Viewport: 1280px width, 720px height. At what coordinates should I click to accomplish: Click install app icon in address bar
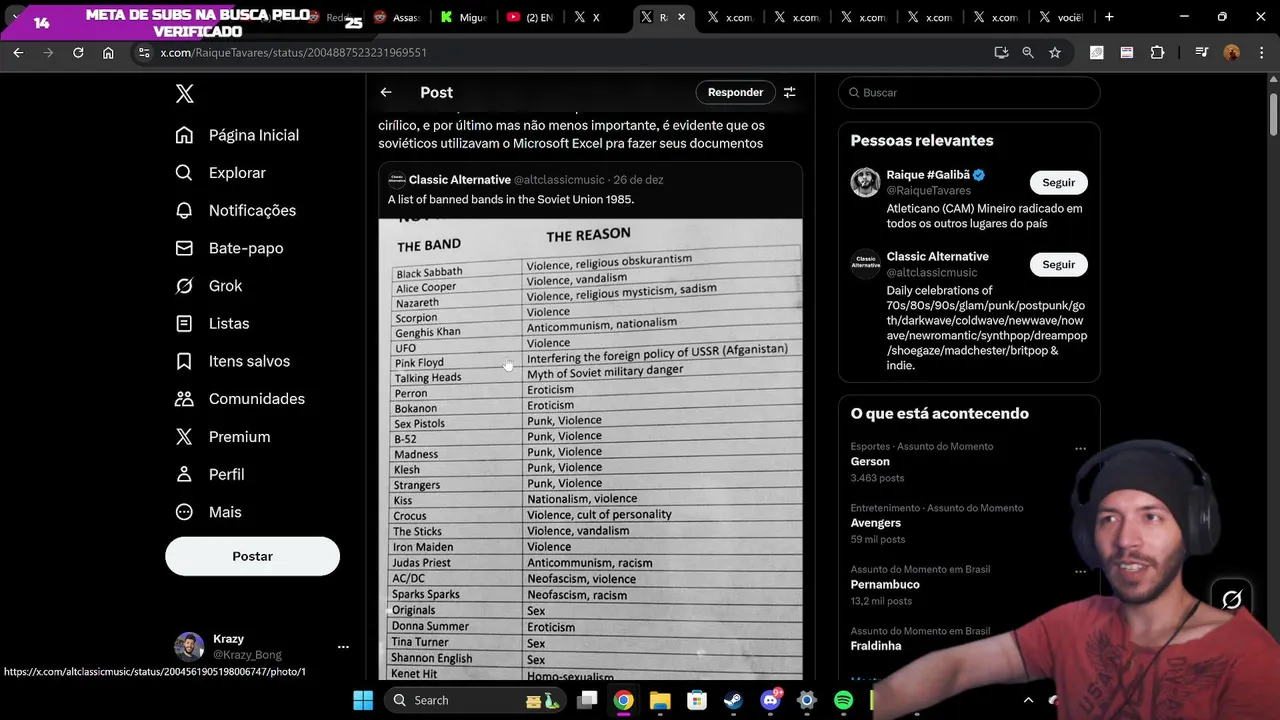pyautogui.click(x=1001, y=53)
